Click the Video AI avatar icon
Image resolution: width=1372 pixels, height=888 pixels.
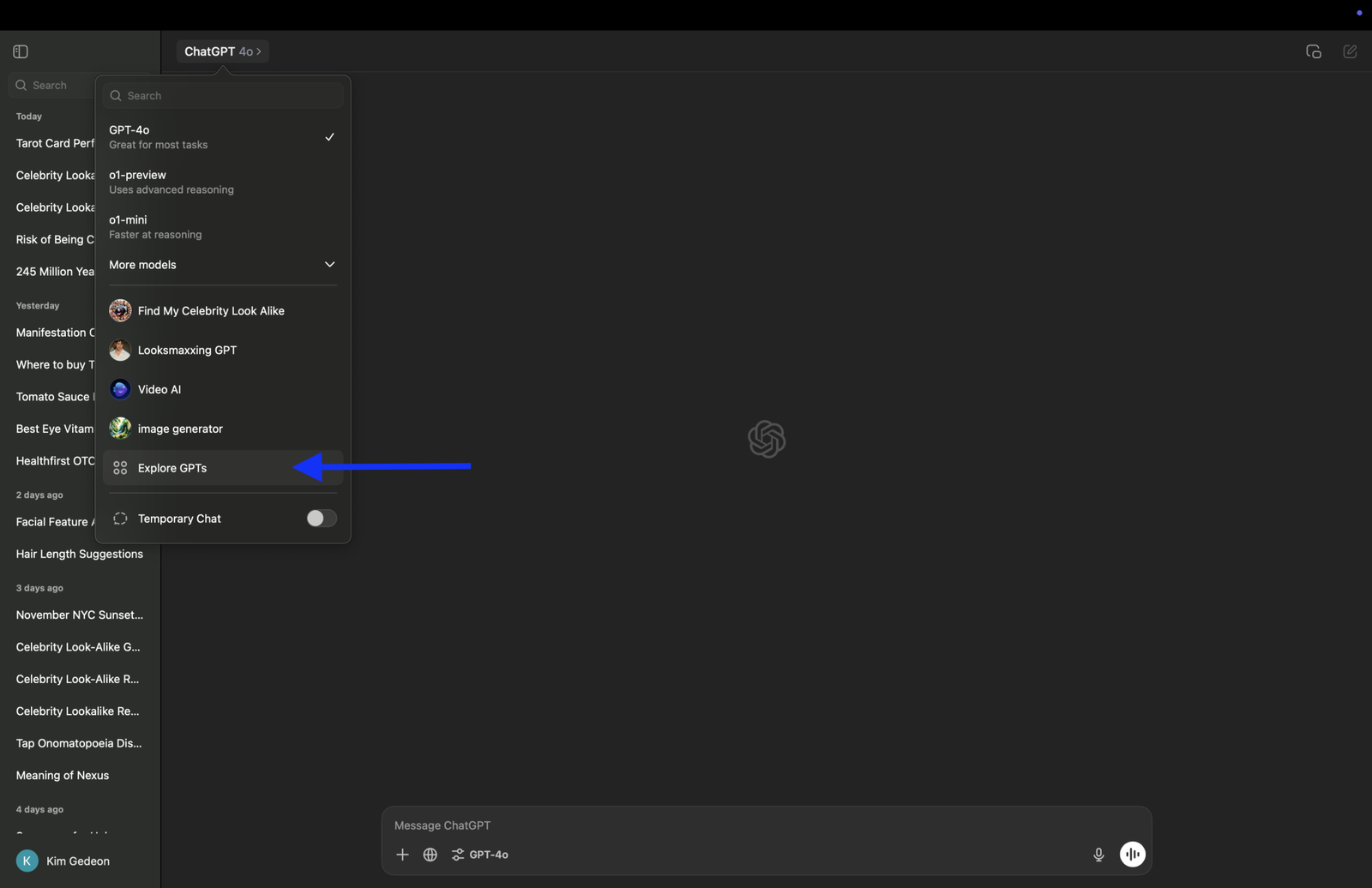tap(120, 389)
